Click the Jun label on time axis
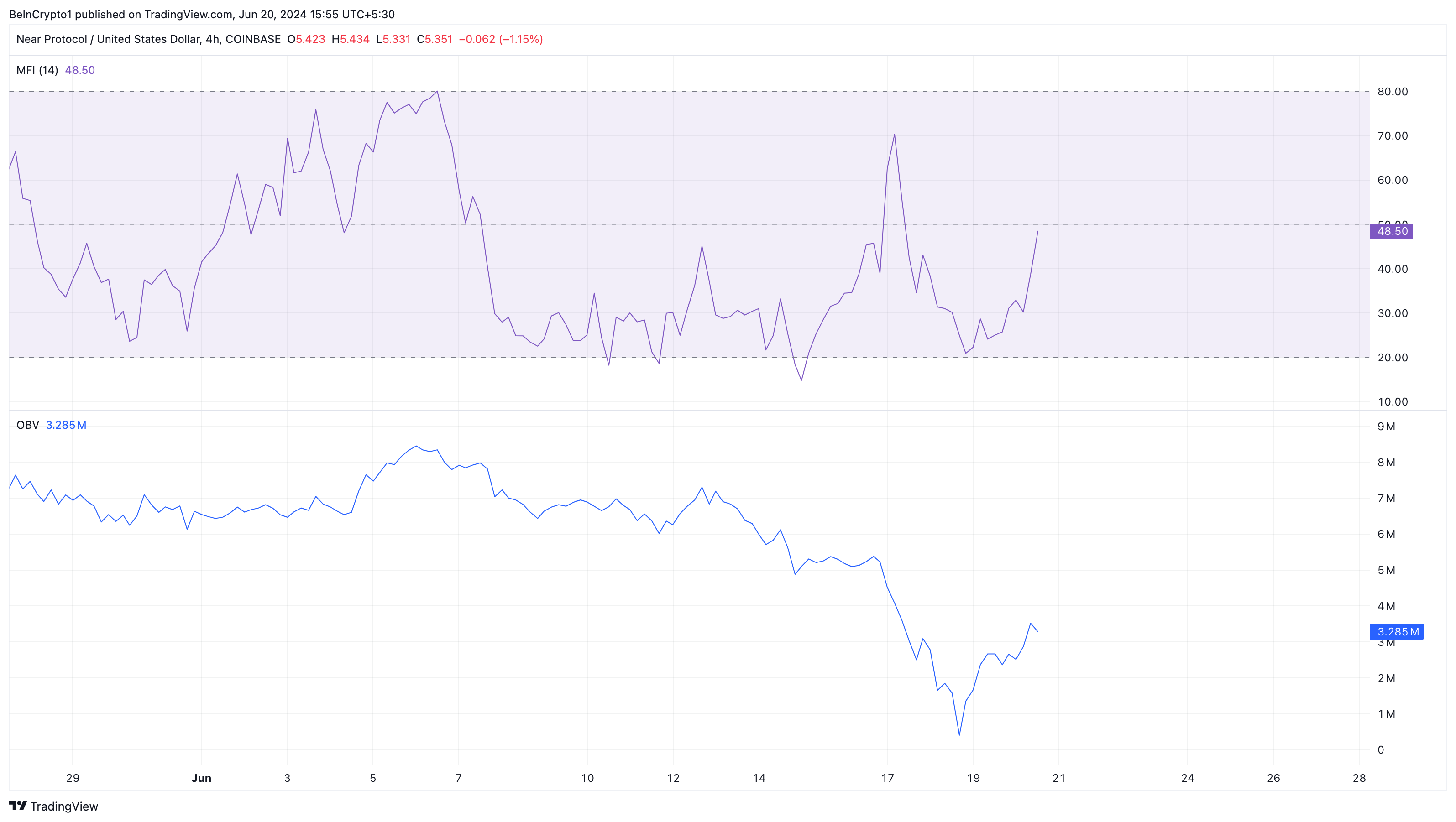This screenshot has width=1456, height=822. click(201, 778)
